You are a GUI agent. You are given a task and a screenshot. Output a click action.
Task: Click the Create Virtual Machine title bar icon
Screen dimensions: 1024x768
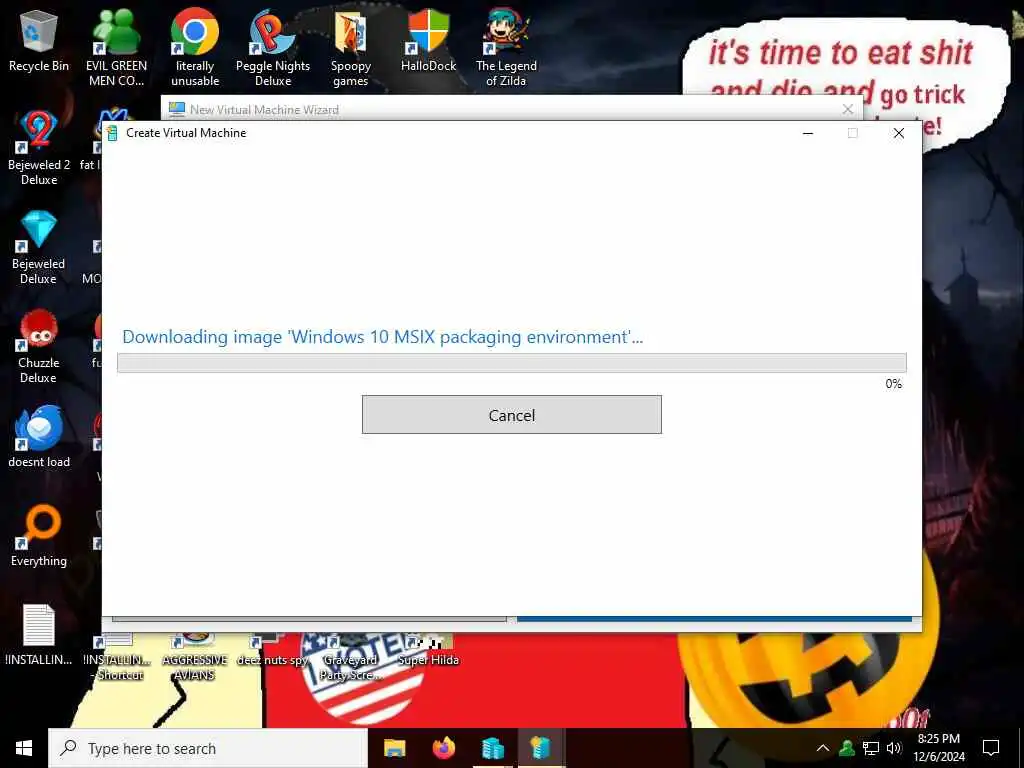click(112, 133)
